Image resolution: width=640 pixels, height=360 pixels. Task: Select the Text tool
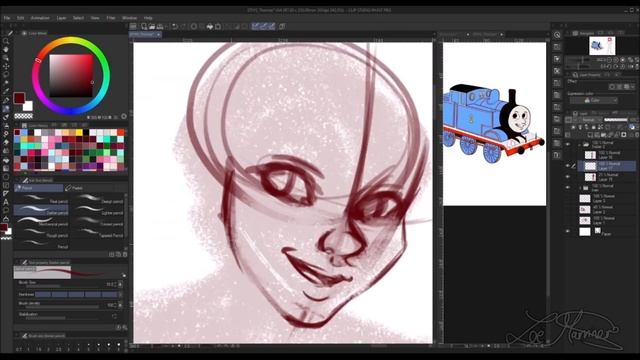point(6,202)
